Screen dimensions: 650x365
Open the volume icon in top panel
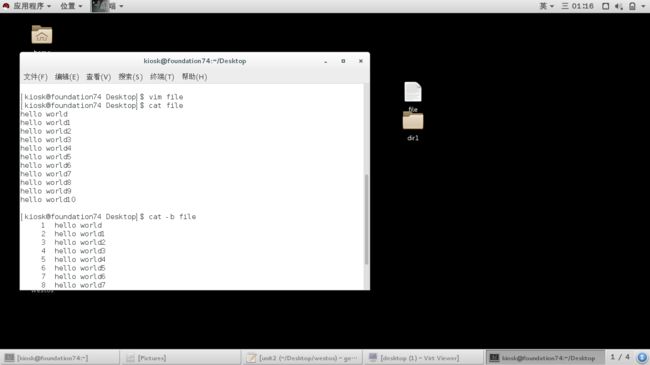click(618, 6)
